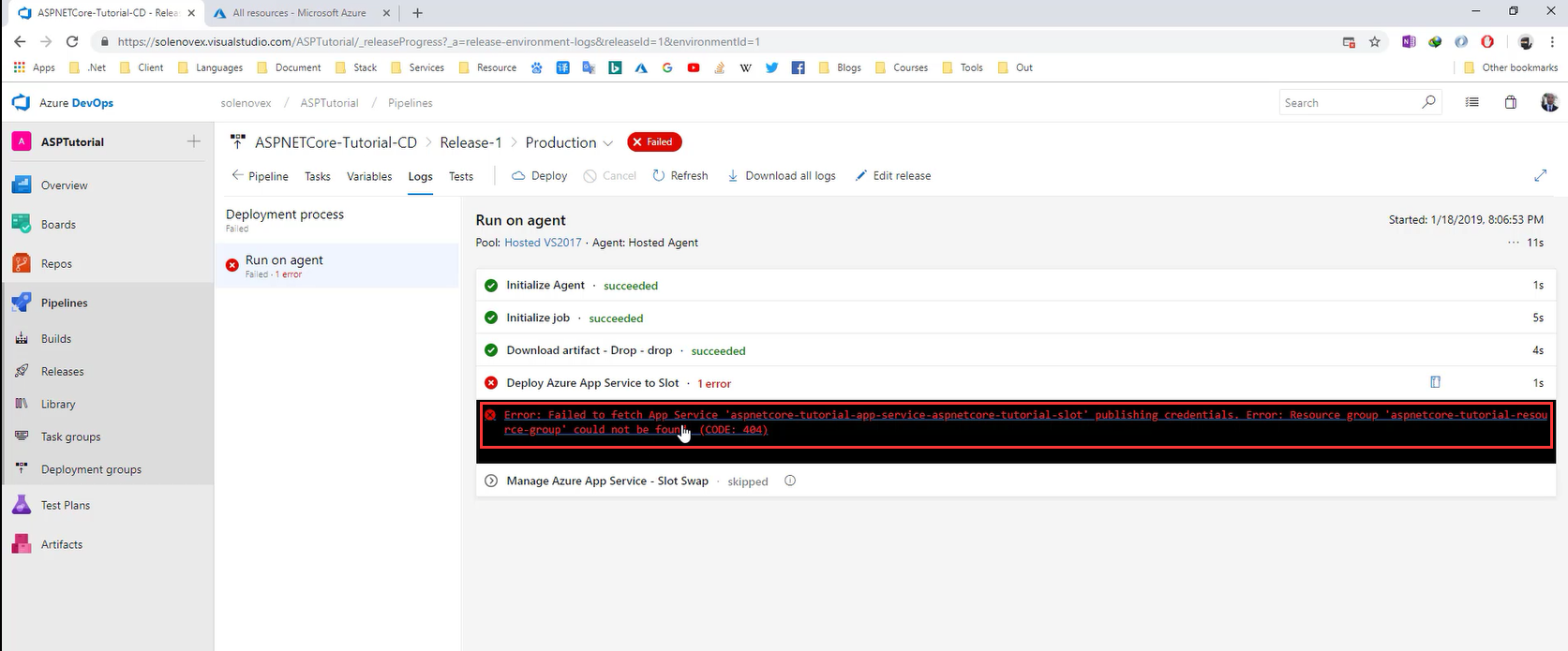Image resolution: width=1568 pixels, height=651 pixels.
Task: Click the Azure DevOps logo
Action: point(63,103)
